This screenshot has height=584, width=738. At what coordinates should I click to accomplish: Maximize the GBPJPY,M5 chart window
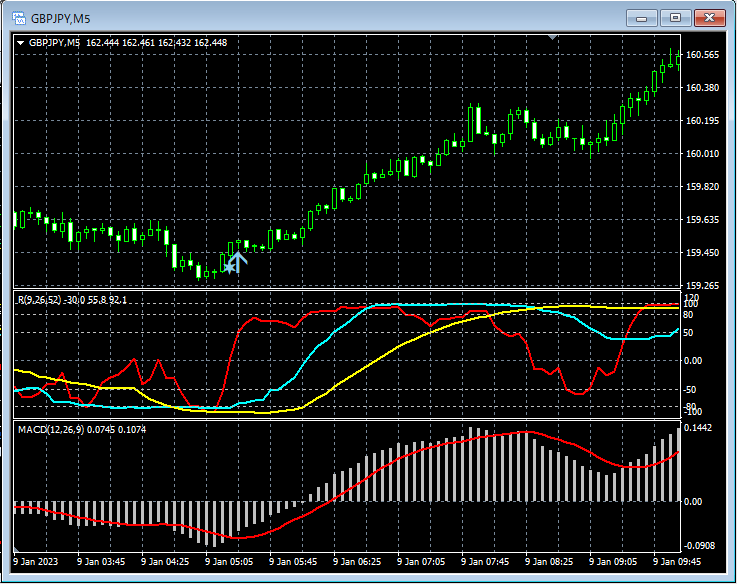[676, 18]
